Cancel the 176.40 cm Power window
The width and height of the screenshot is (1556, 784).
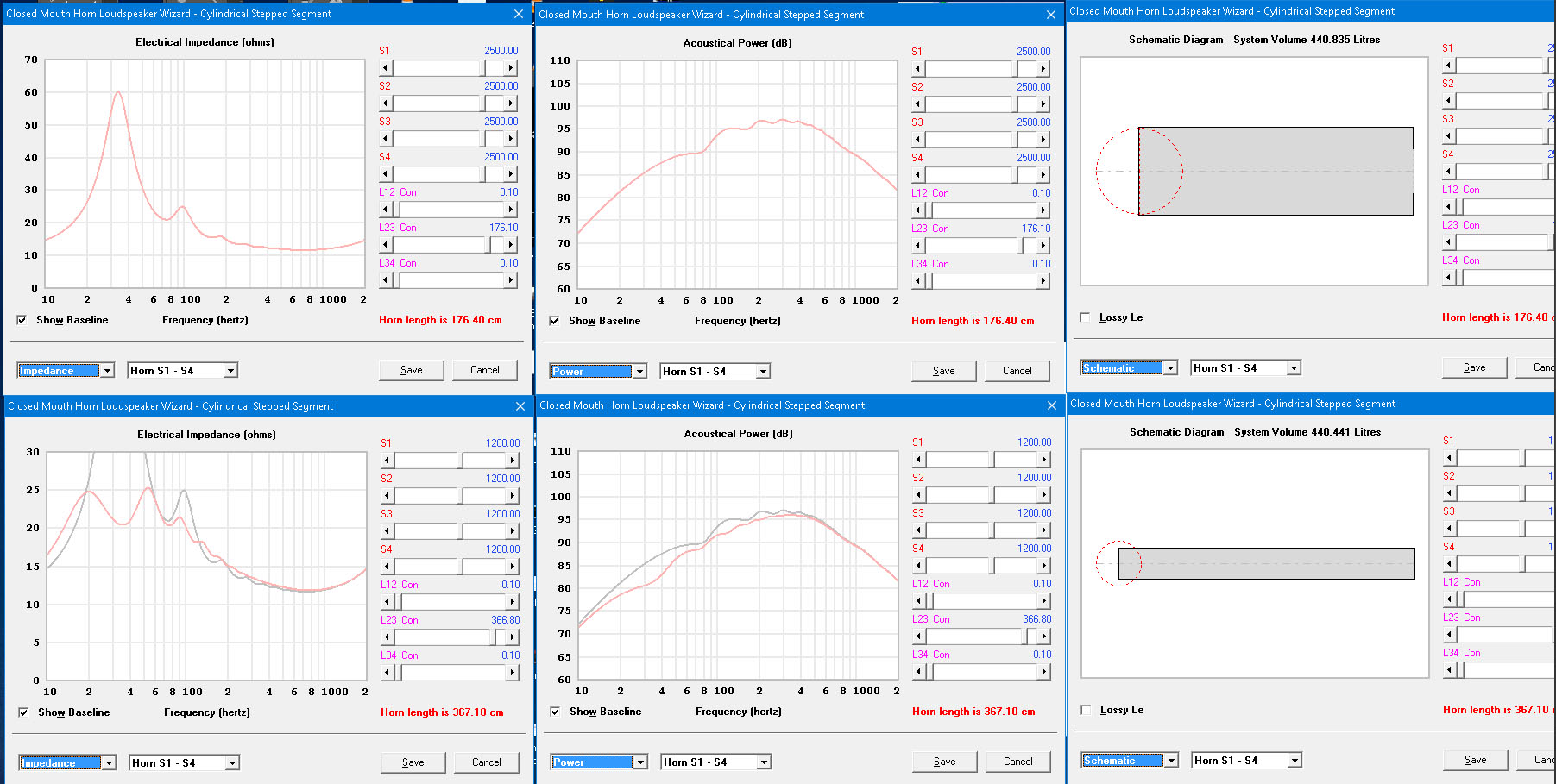point(1017,371)
